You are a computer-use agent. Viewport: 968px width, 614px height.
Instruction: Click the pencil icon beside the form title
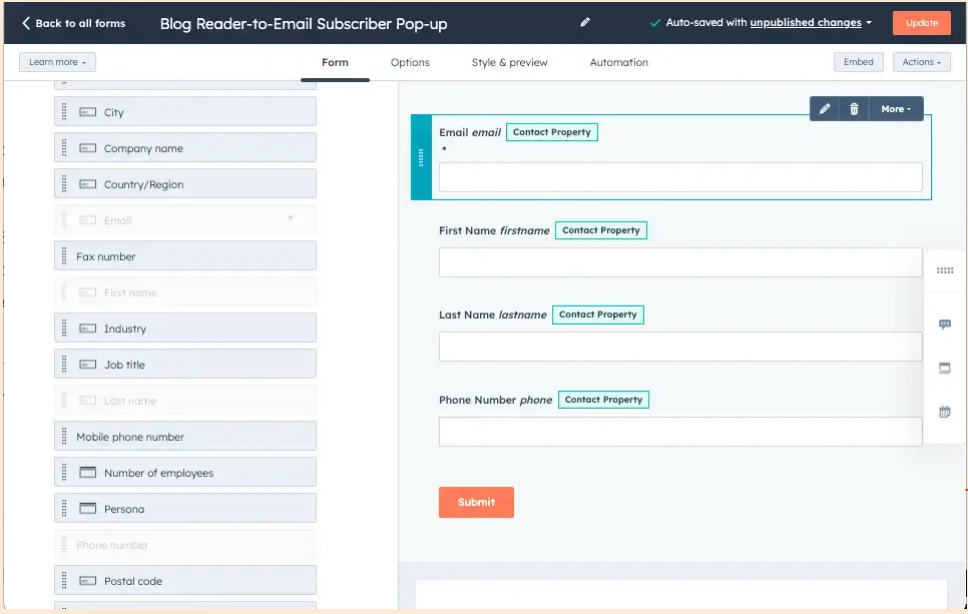coord(585,23)
